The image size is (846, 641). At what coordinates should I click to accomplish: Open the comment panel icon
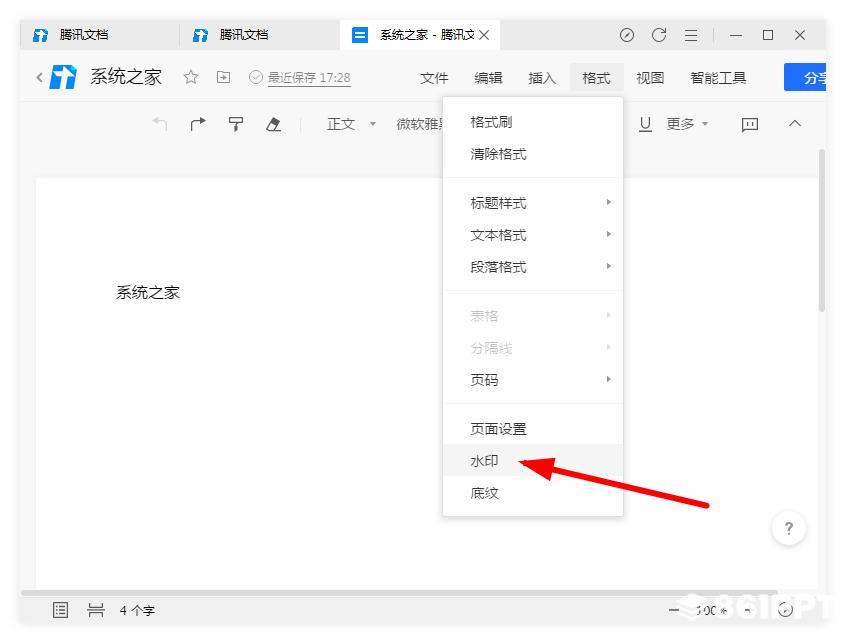pyautogui.click(x=749, y=125)
